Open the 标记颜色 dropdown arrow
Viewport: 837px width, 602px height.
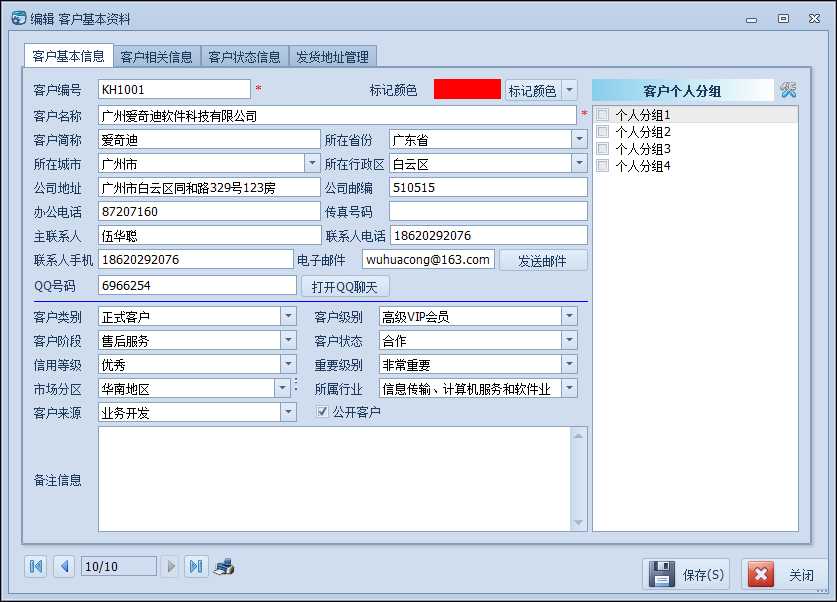tap(570, 90)
